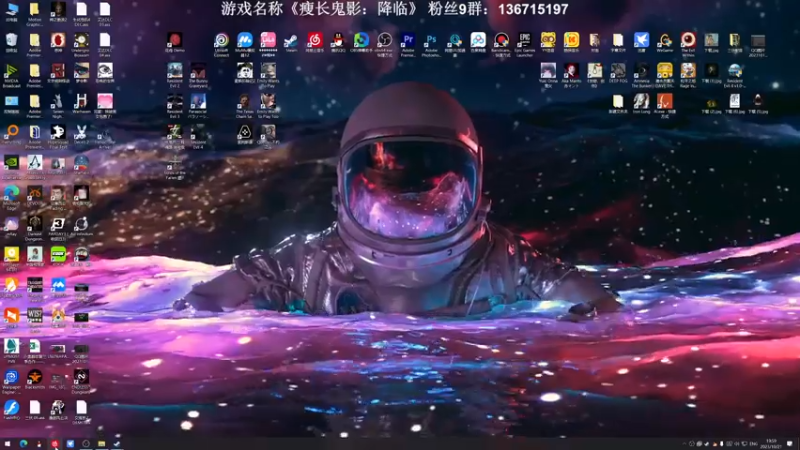Launch GeForce Experience from desktop
The width and height of the screenshot is (800, 450).
pyautogui.click(x=11, y=166)
